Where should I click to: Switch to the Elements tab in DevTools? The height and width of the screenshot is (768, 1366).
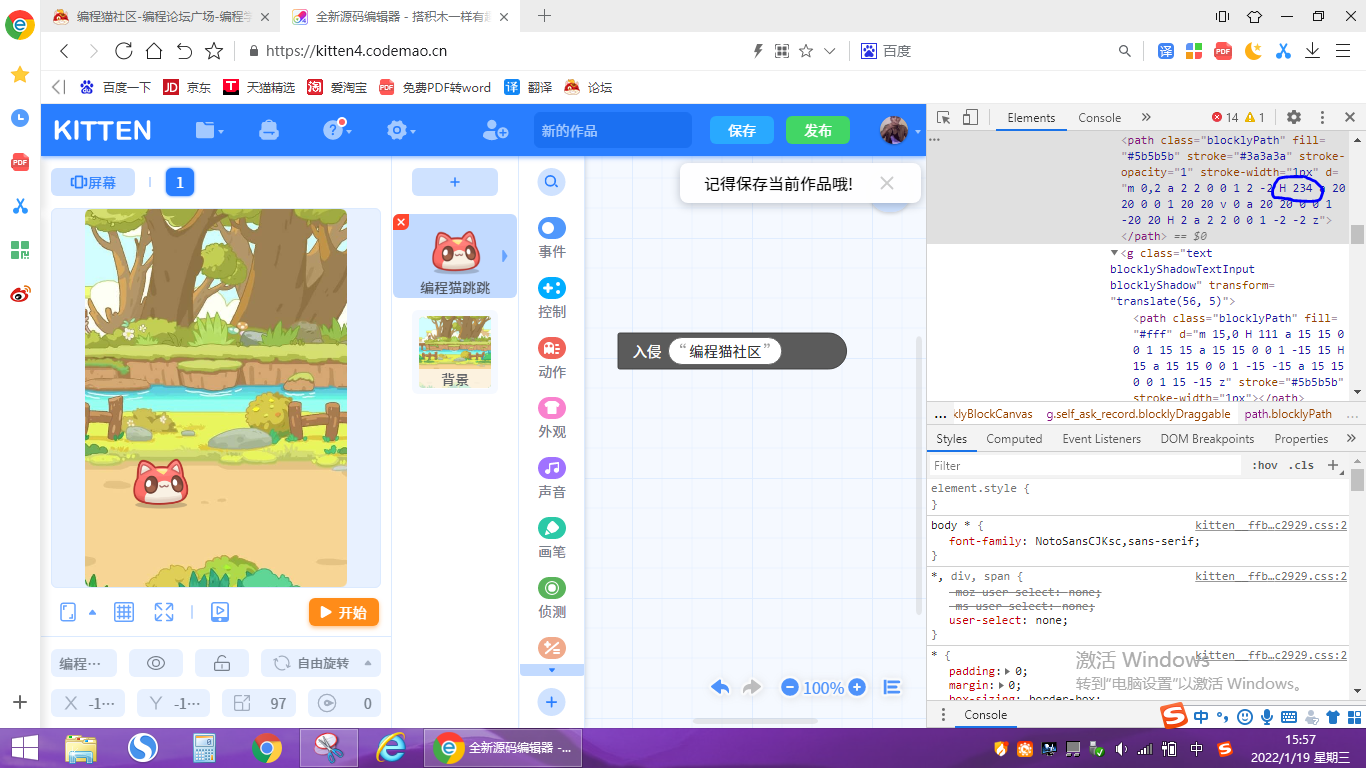tap(1031, 117)
